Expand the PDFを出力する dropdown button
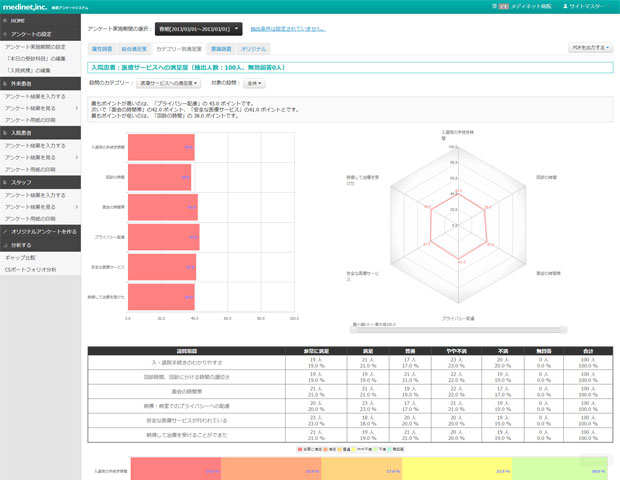Image resolution: width=620 pixels, height=480 pixels. click(x=590, y=47)
